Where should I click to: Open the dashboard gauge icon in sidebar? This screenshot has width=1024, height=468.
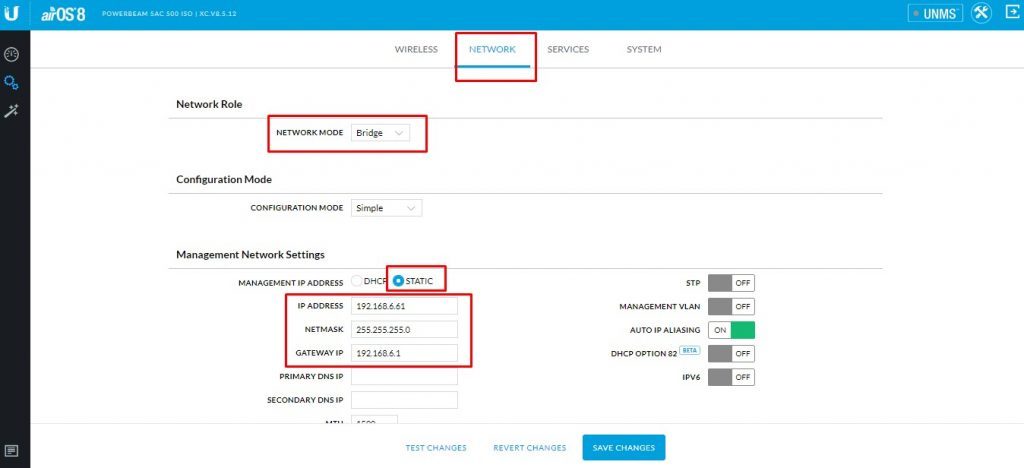pyautogui.click(x=12, y=54)
